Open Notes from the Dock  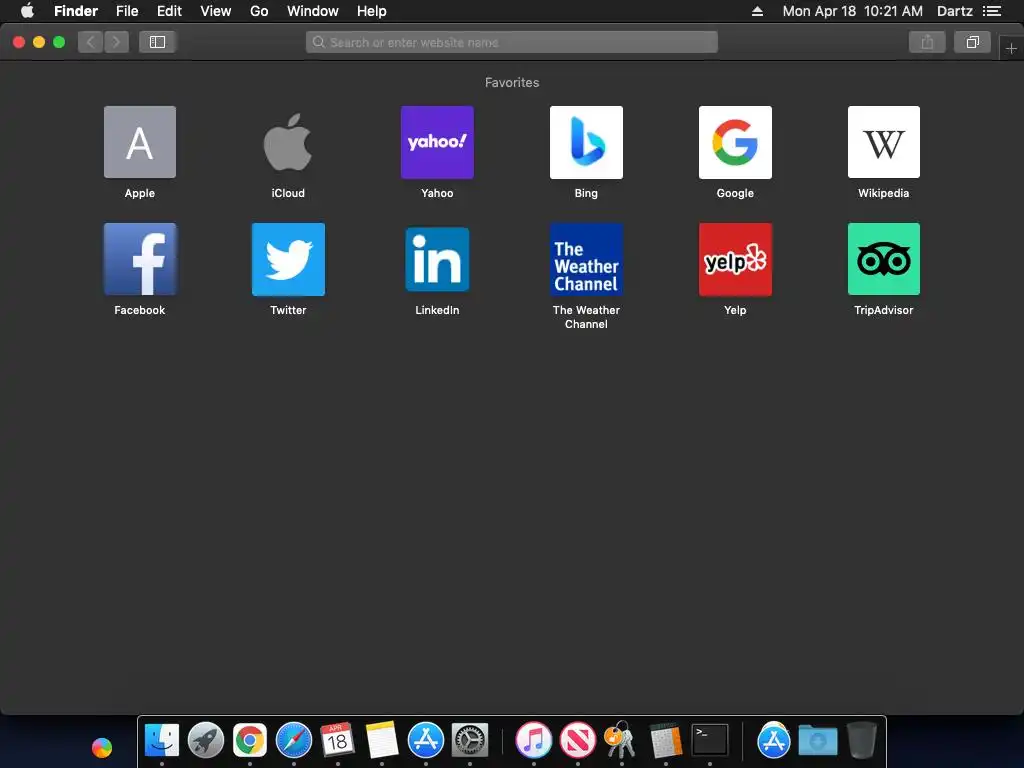[381, 741]
